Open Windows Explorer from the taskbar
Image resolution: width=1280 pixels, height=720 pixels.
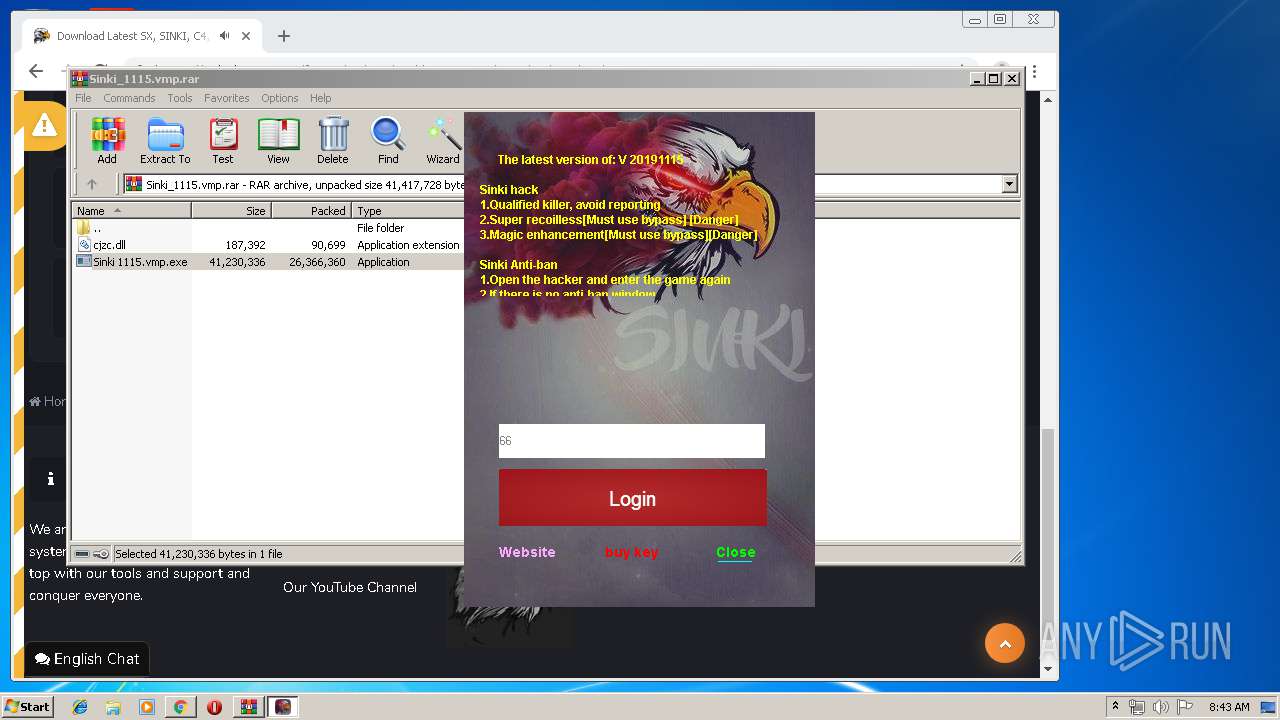[x=113, y=707]
